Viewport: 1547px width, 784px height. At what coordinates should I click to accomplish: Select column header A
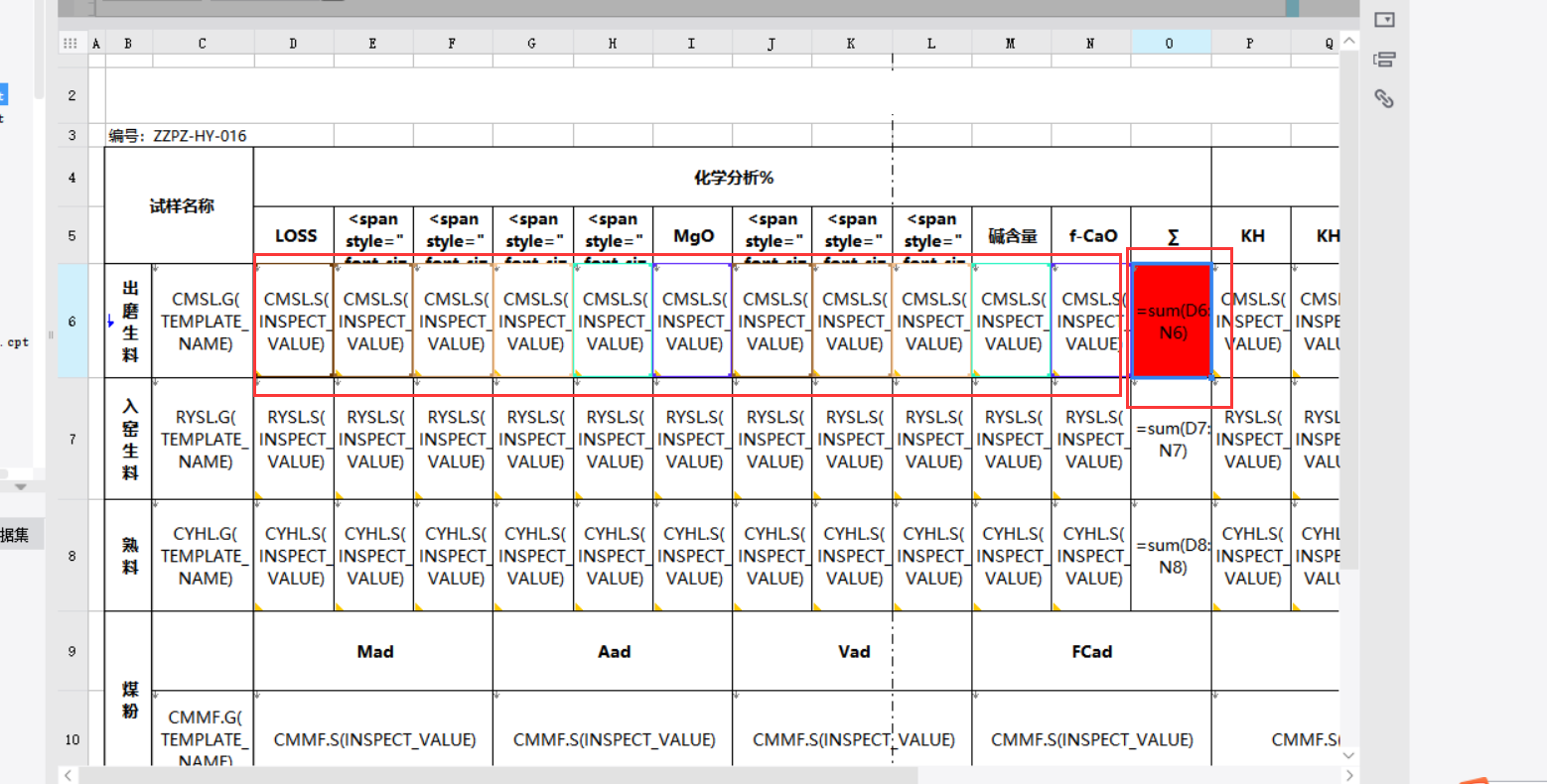point(96,44)
